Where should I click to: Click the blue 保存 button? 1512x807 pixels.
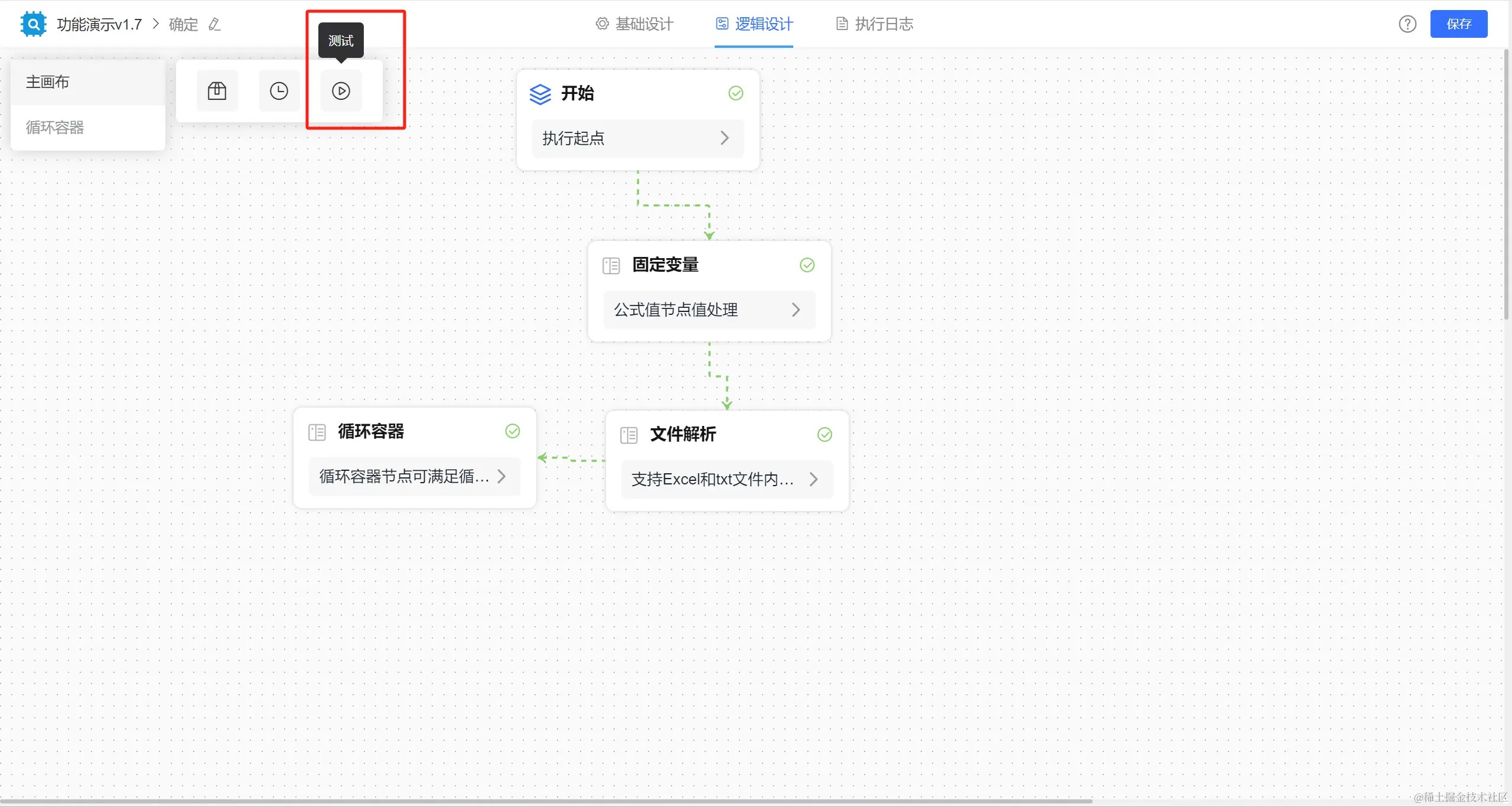click(1458, 24)
